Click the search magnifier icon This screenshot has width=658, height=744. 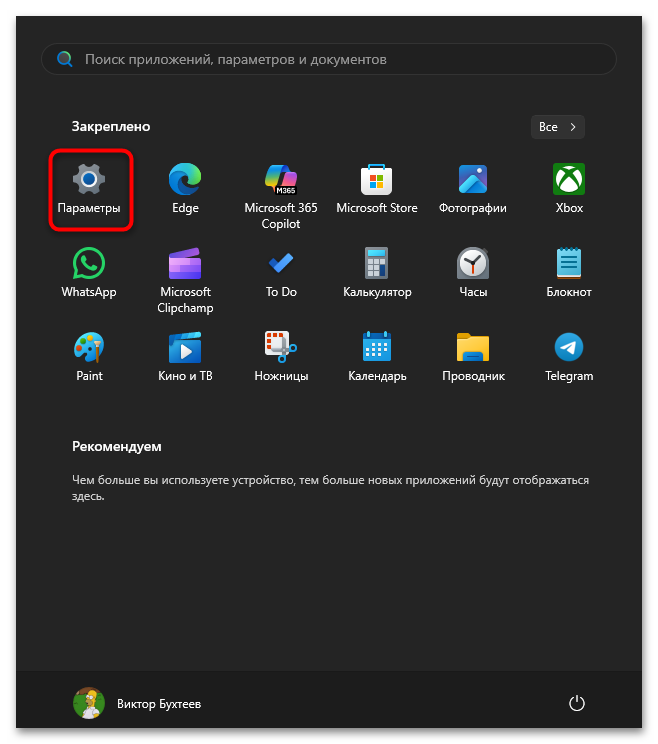coord(65,59)
